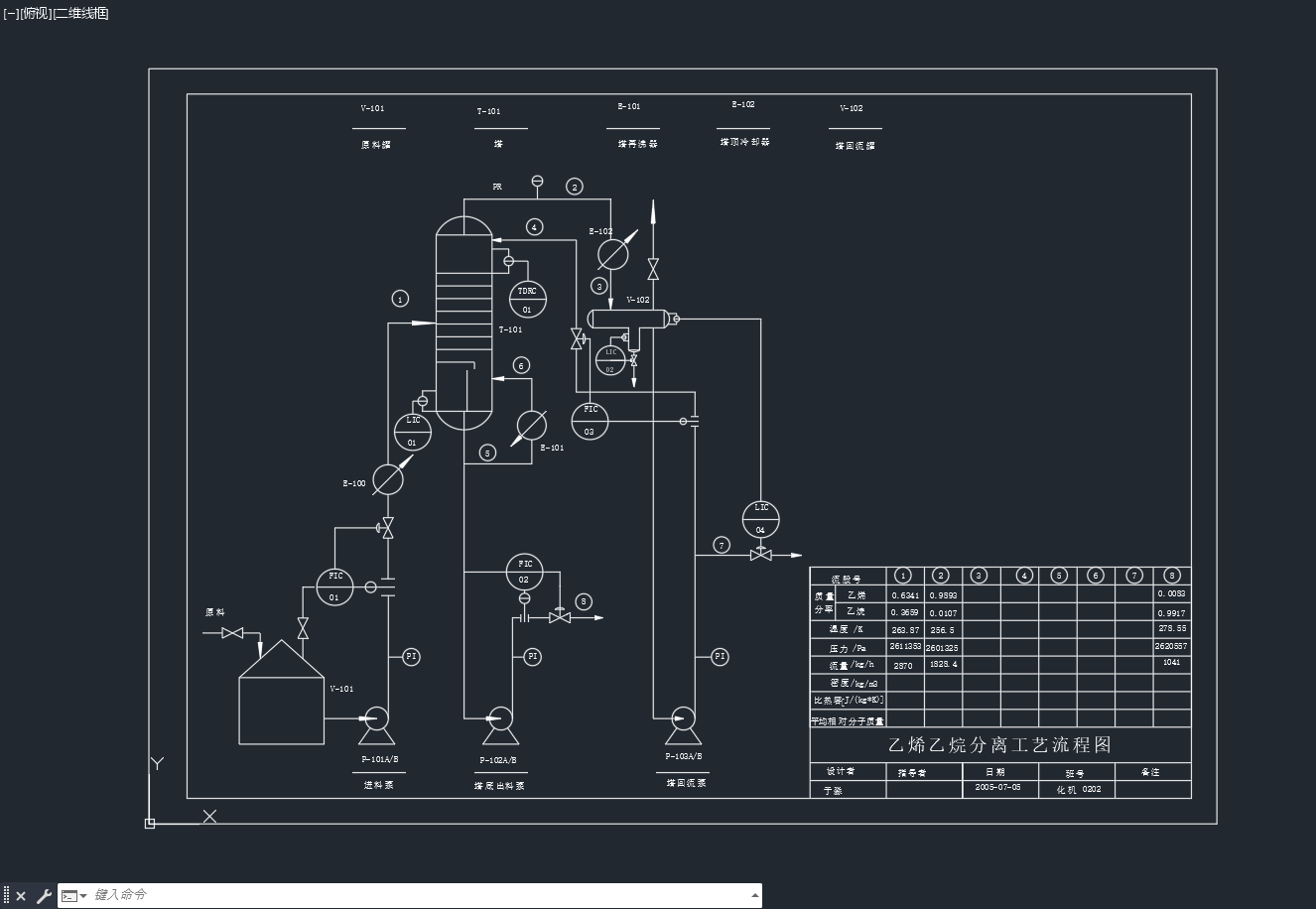
Task: Select the mass fraction value 0.9893
Action: click(x=943, y=595)
